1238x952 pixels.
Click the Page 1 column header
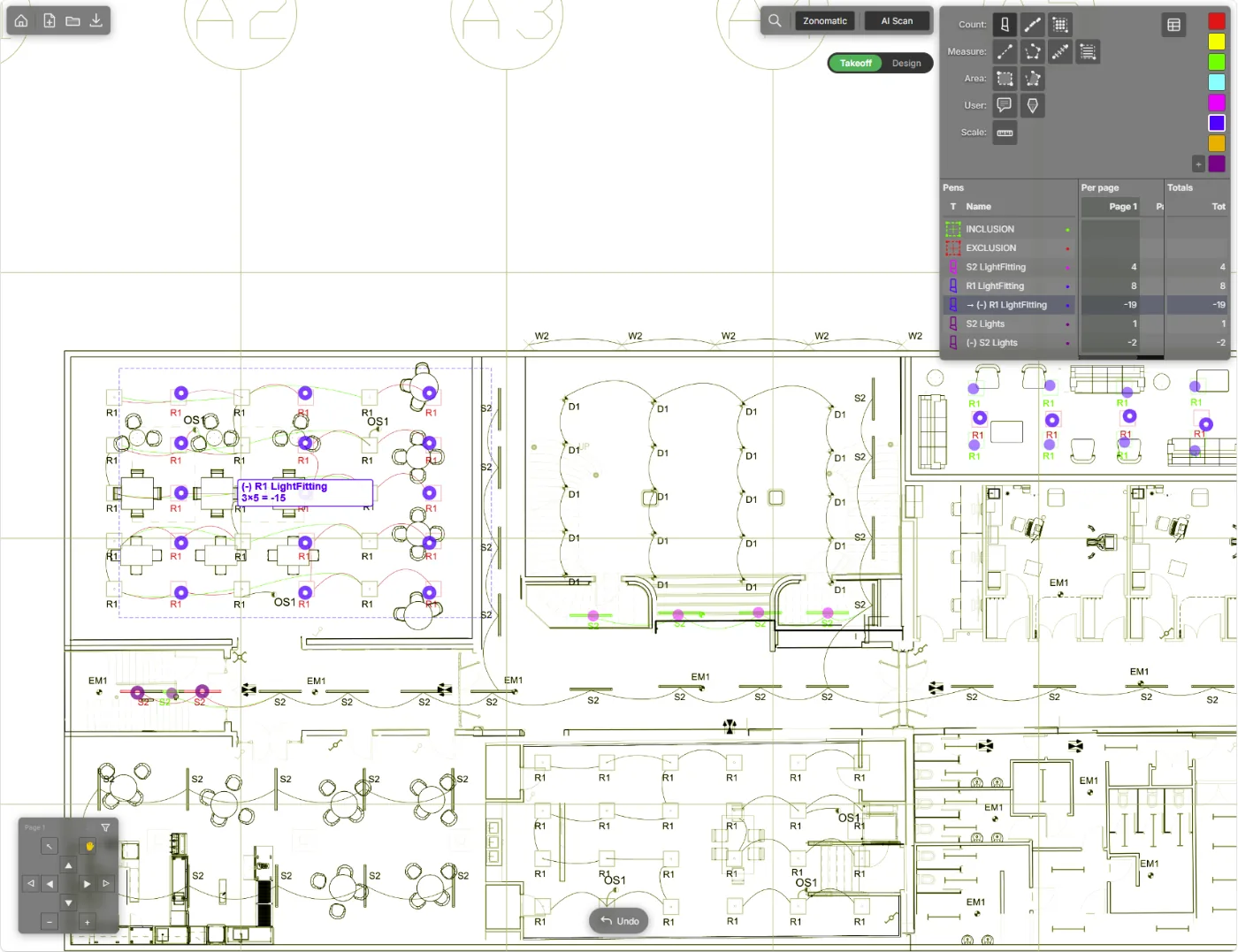(1110, 207)
